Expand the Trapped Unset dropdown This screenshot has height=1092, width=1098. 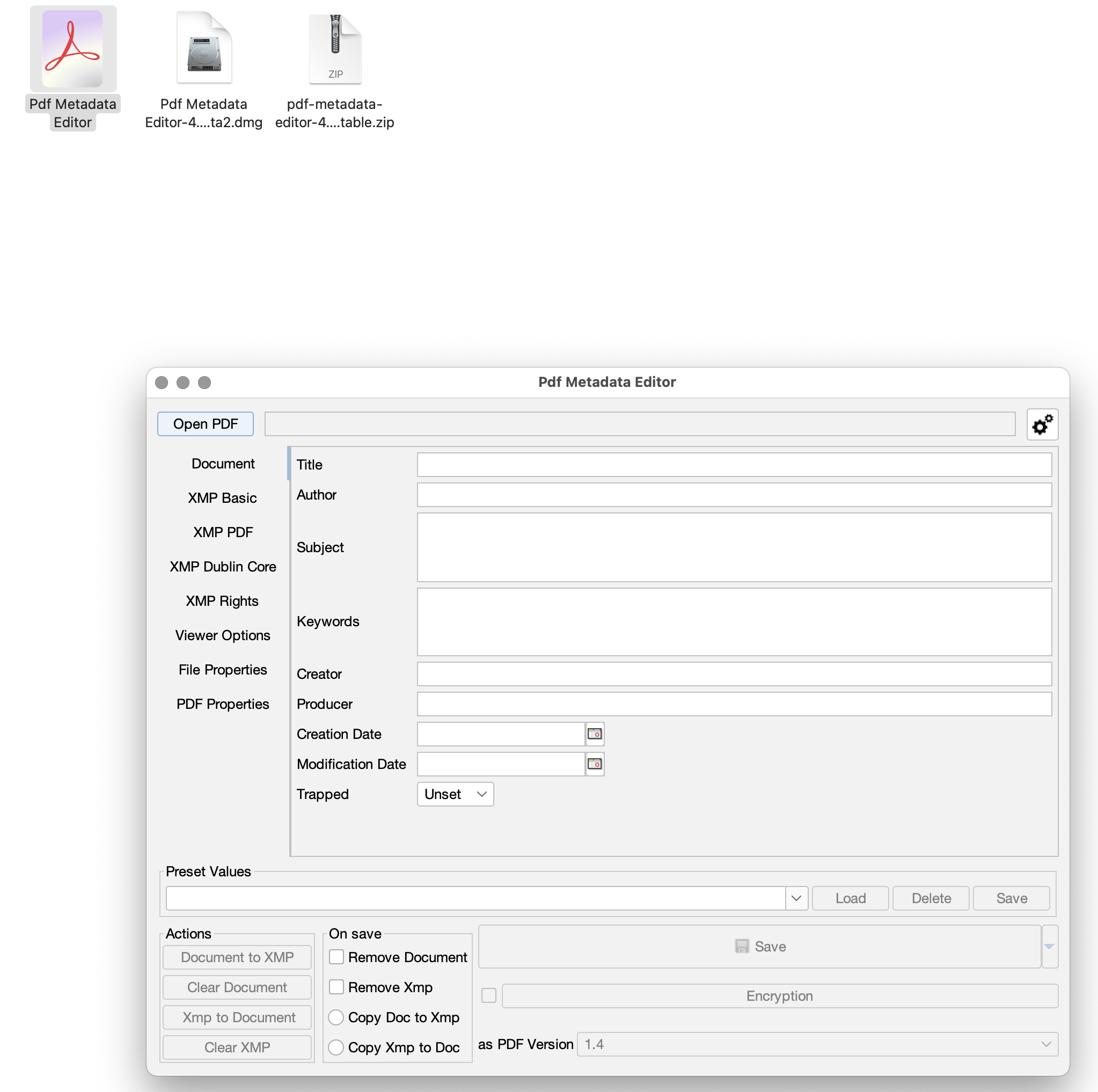pyautogui.click(x=455, y=794)
